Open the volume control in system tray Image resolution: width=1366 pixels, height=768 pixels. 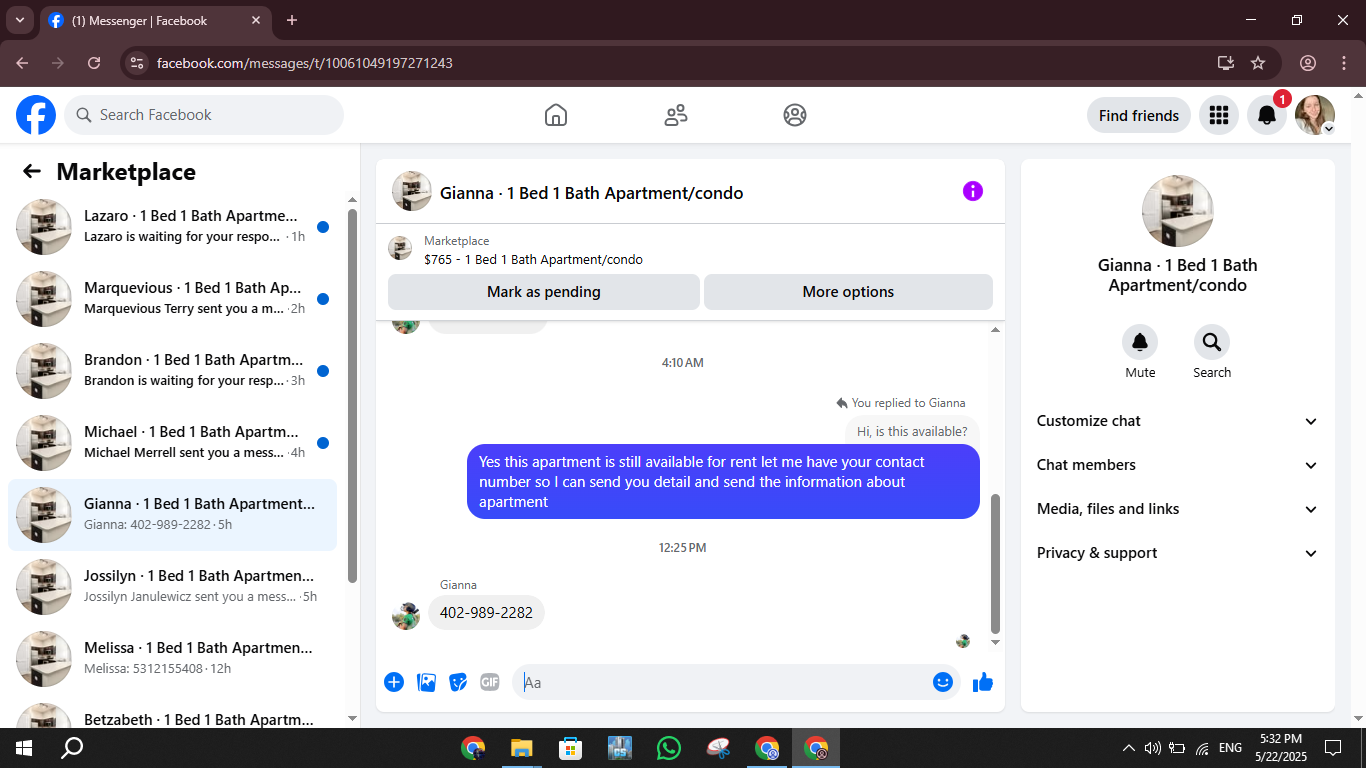tap(1152, 748)
